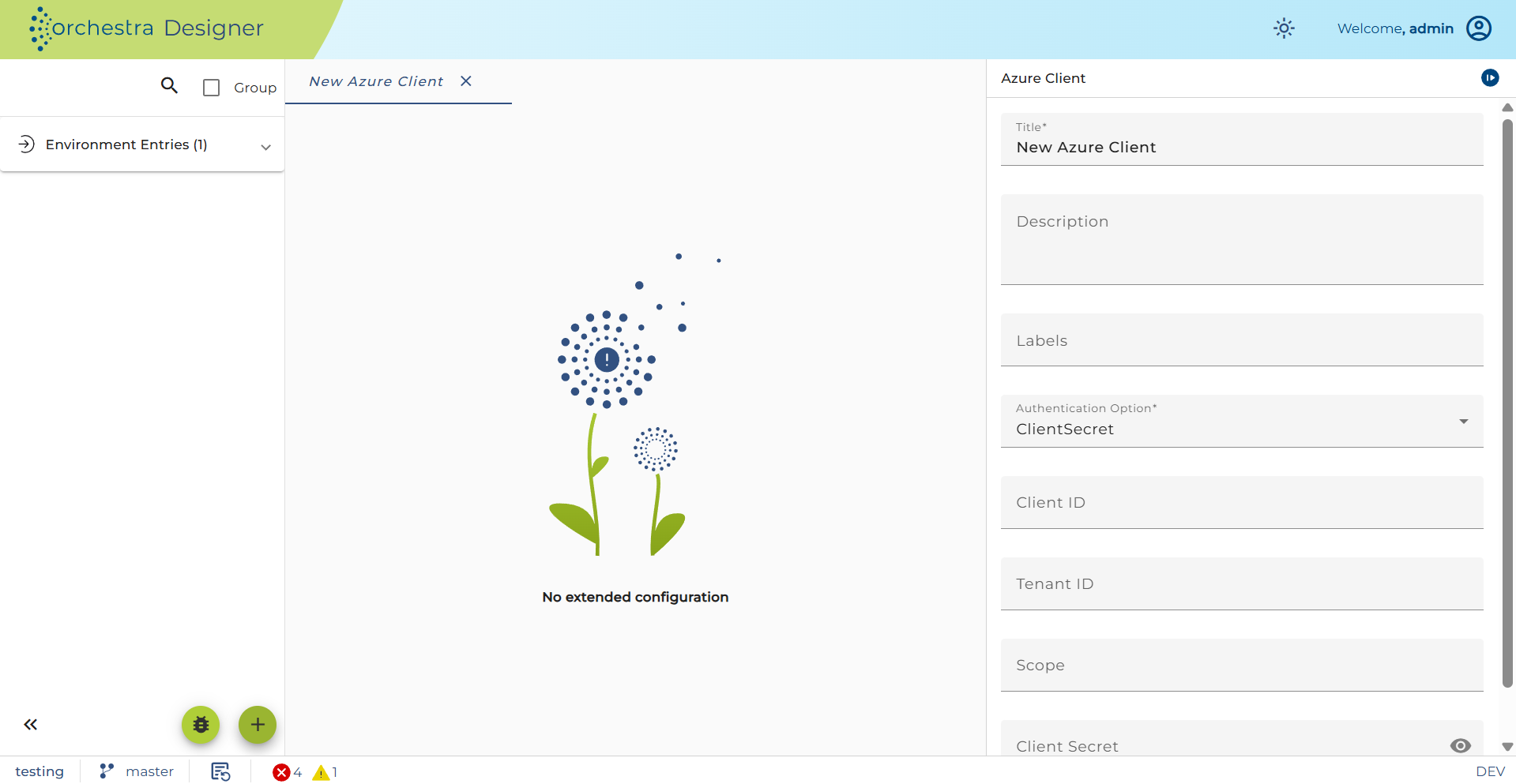Screen dimensions: 1516x784
Task: Open the Authentication Option dropdown
Action: [x=1242, y=421]
